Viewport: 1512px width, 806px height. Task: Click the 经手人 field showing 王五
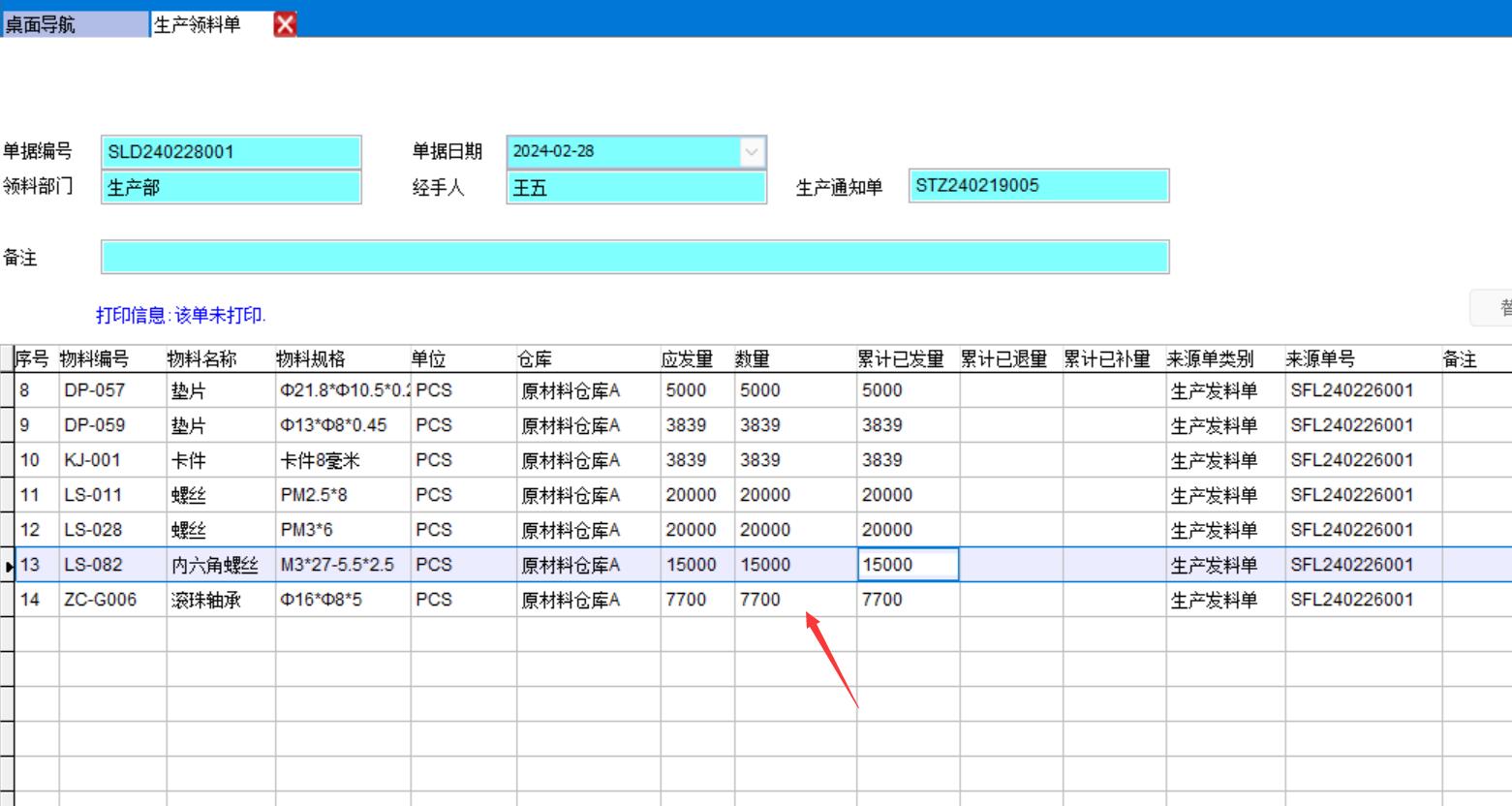pyautogui.click(x=635, y=187)
